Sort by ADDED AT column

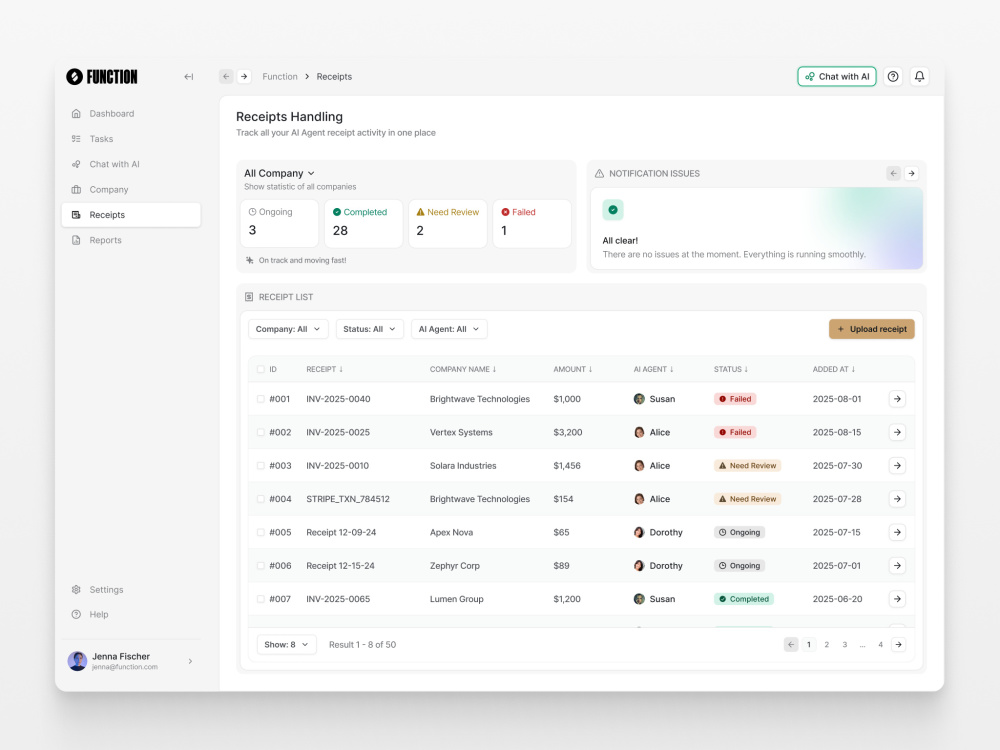[834, 369]
